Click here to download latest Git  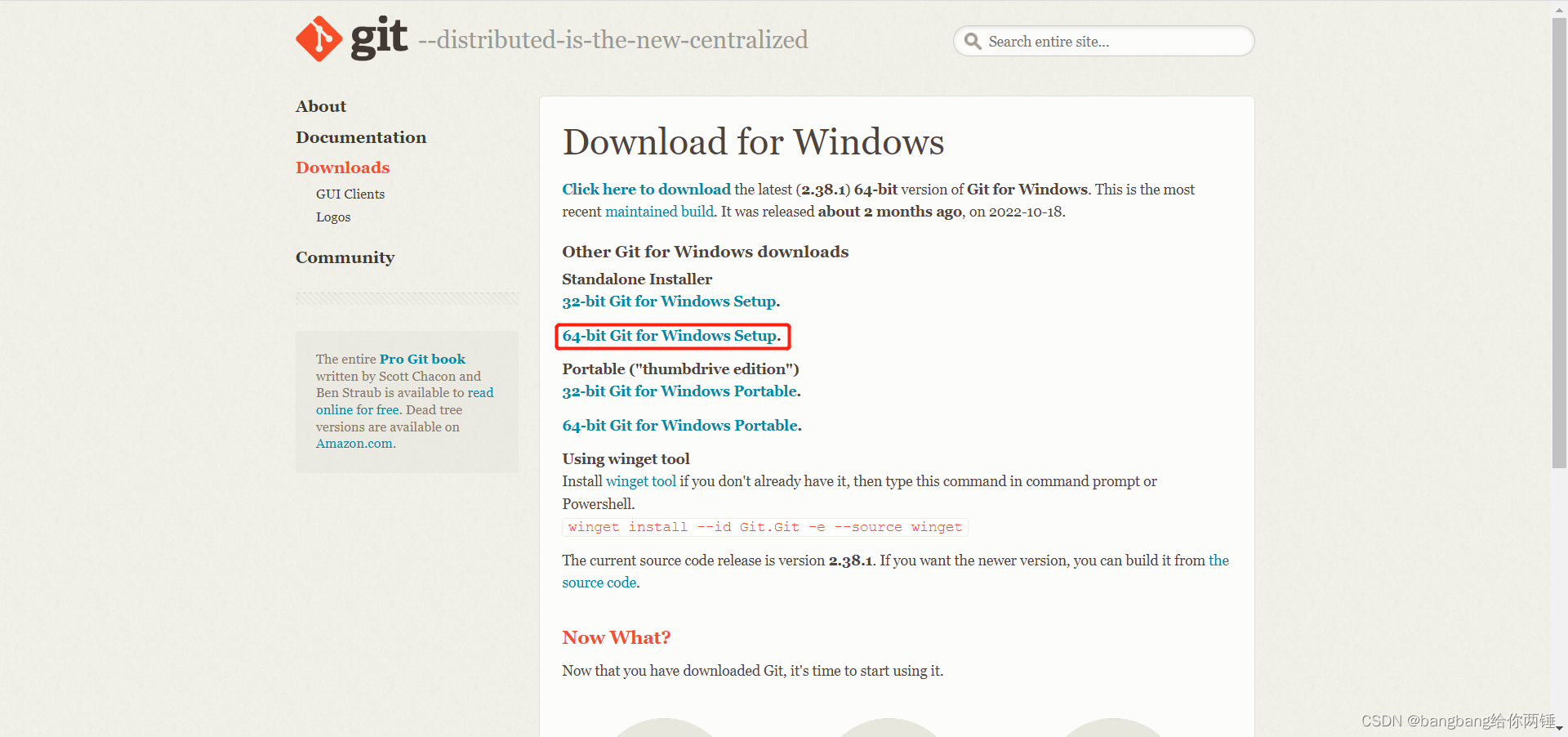(x=646, y=189)
